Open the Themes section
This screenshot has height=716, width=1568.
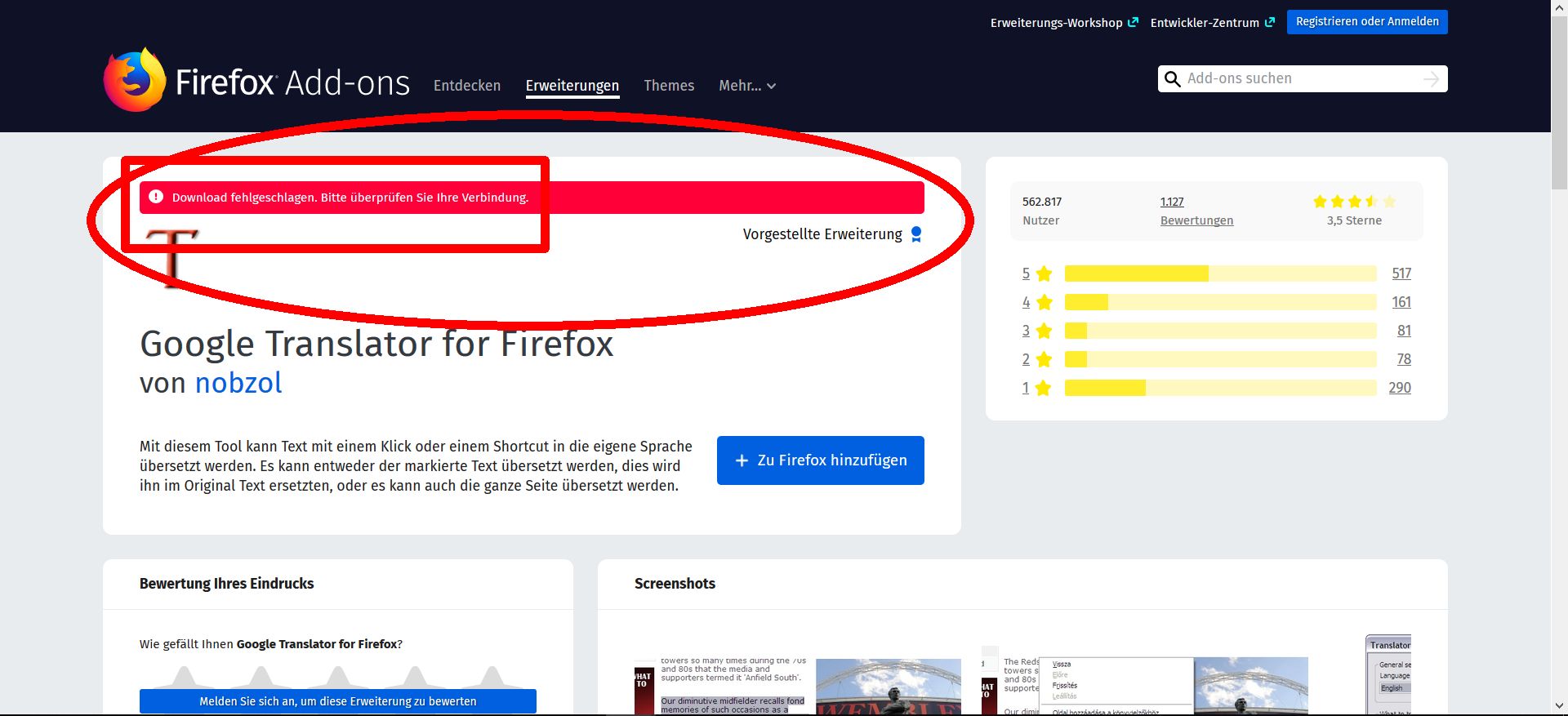[x=669, y=86]
